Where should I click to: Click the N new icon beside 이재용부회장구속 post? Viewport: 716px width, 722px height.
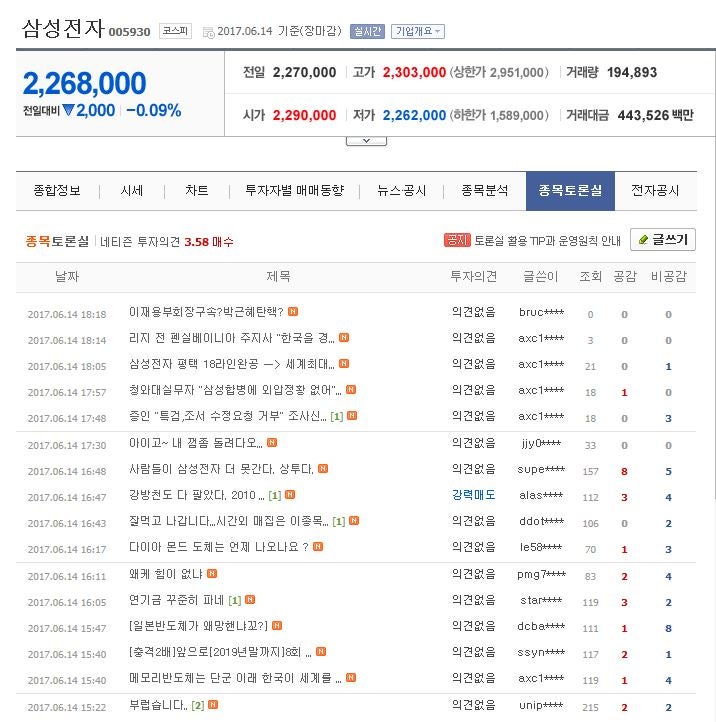[x=293, y=312]
